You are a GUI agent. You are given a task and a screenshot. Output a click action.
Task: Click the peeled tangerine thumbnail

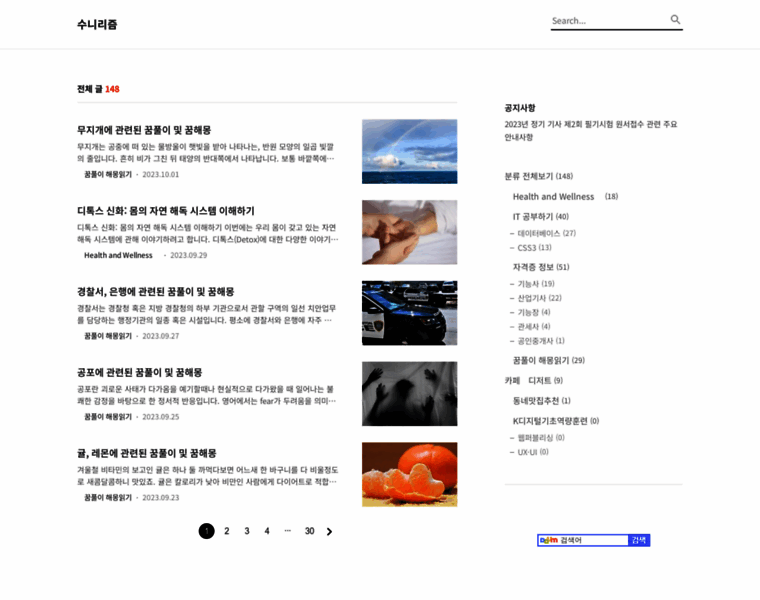click(410, 474)
